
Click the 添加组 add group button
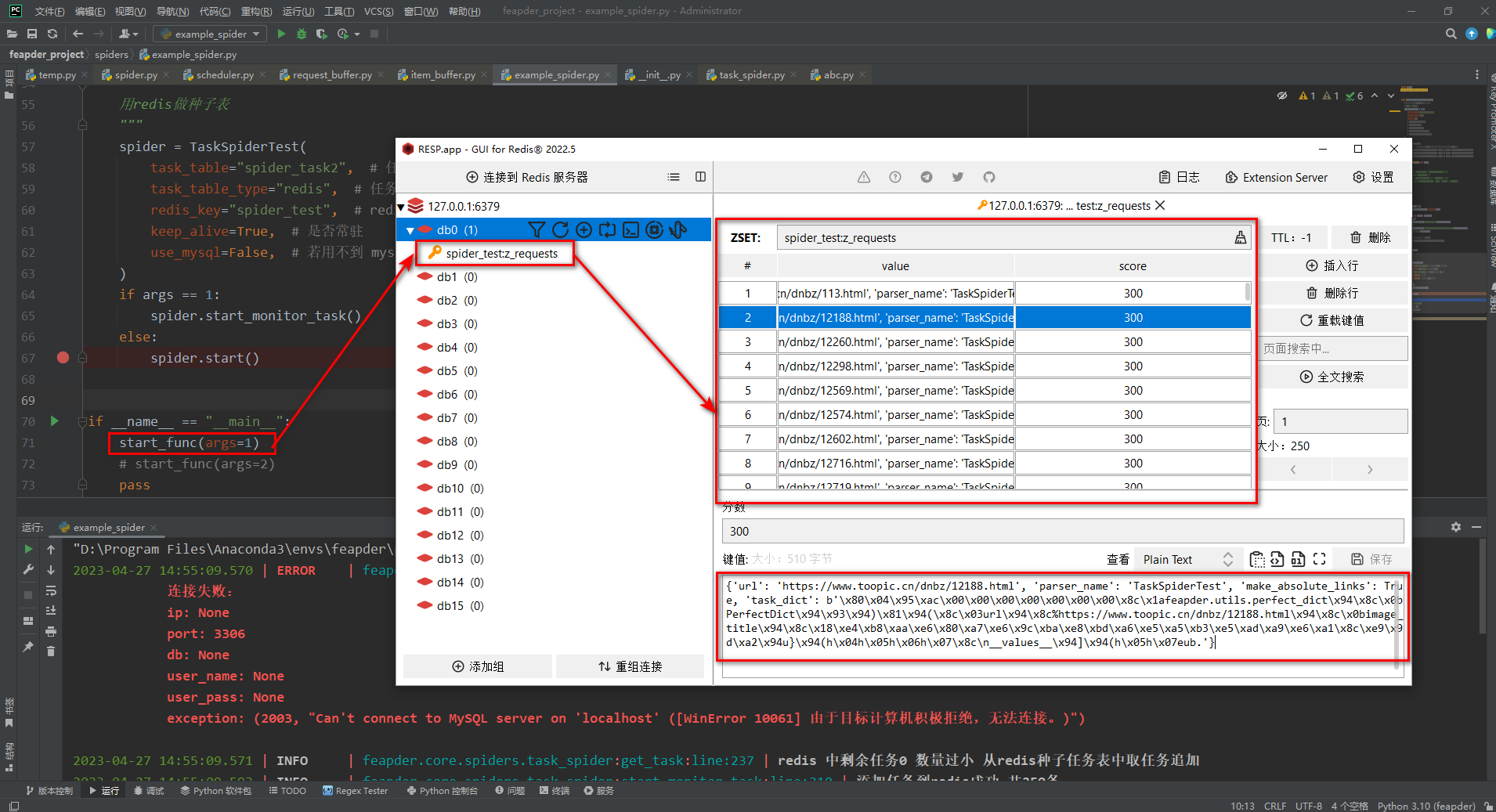[x=476, y=666]
